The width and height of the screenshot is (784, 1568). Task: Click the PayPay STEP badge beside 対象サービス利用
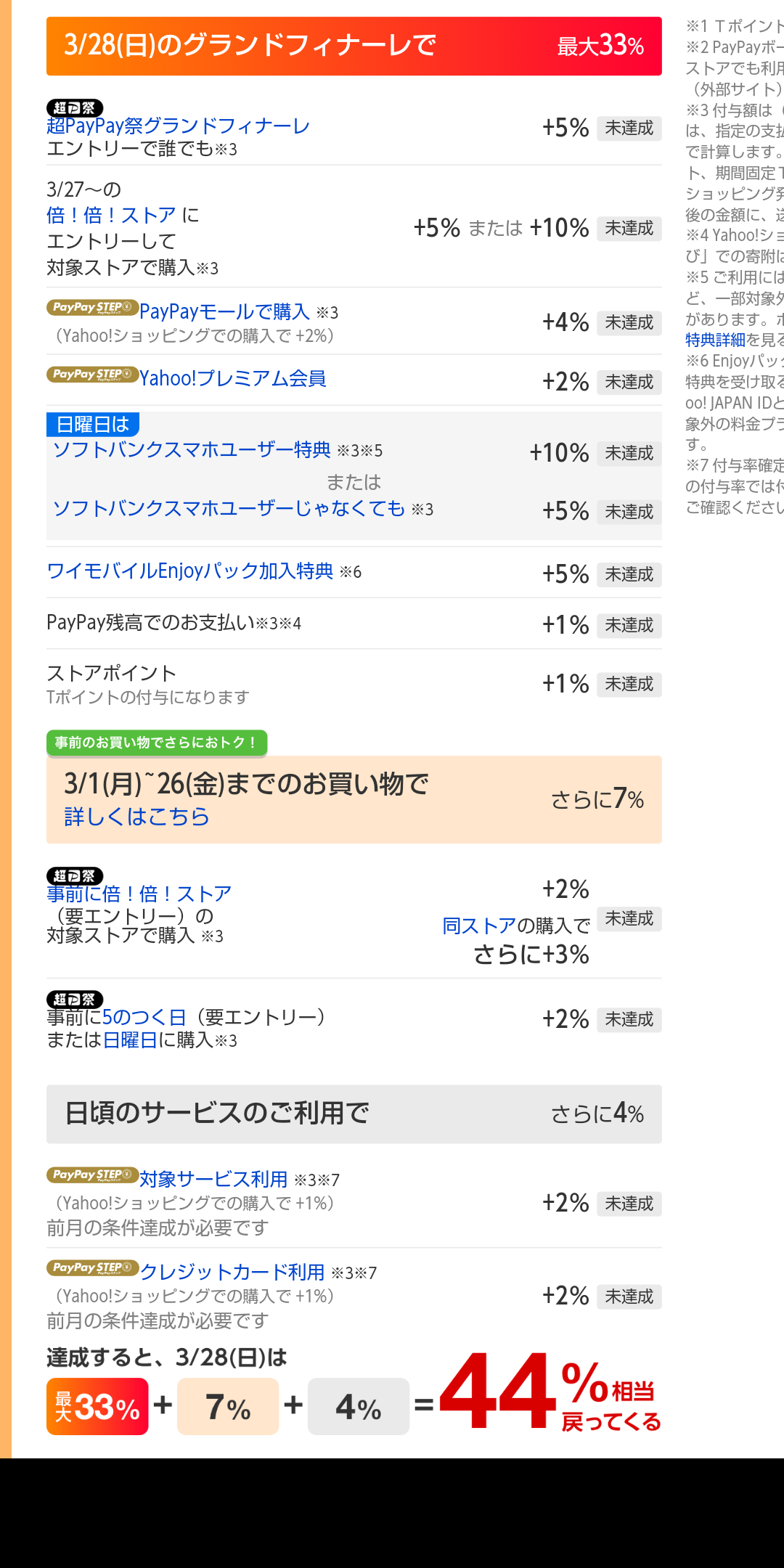point(92,1175)
